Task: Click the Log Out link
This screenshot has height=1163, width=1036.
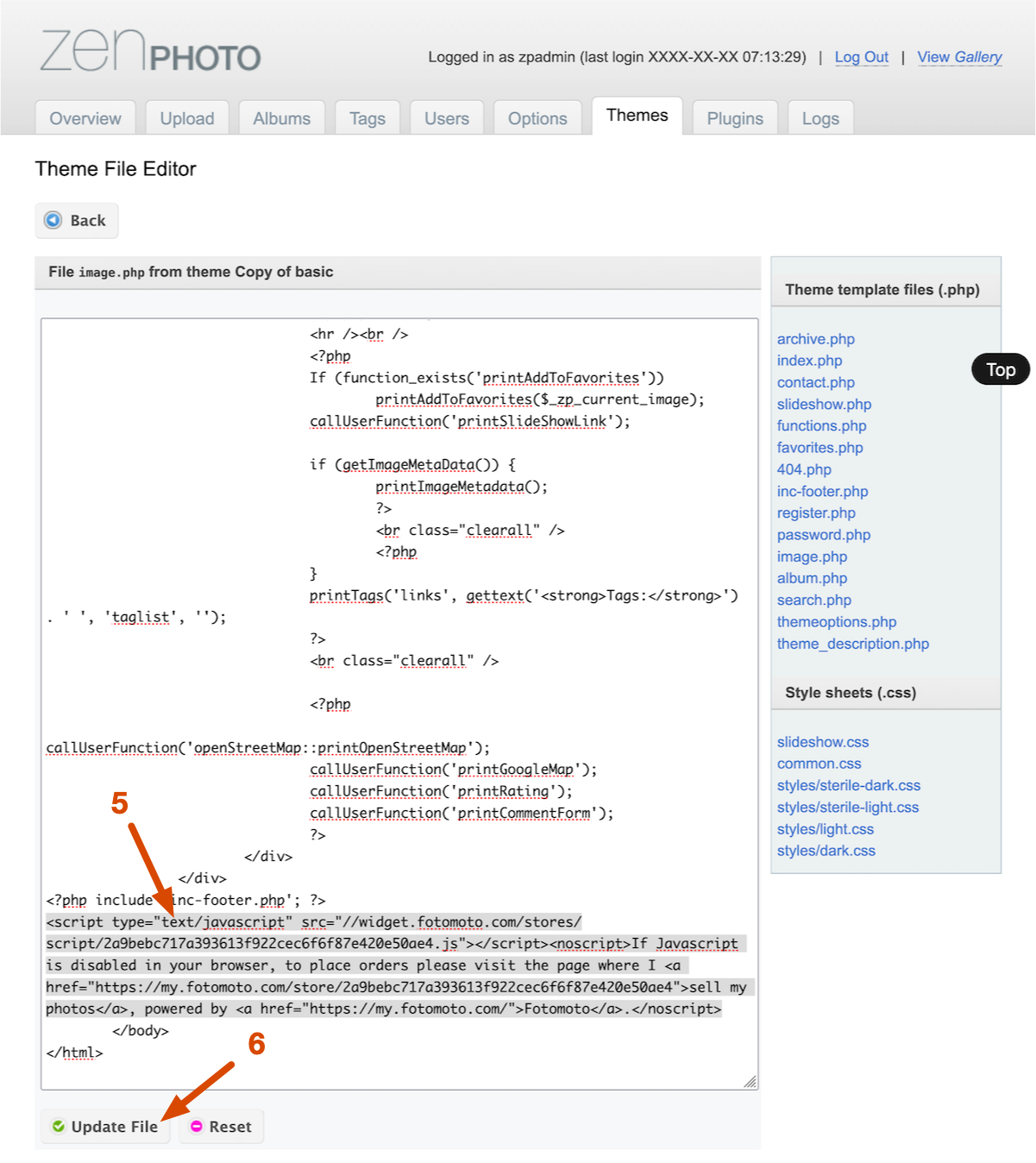Action: (861, 57)
